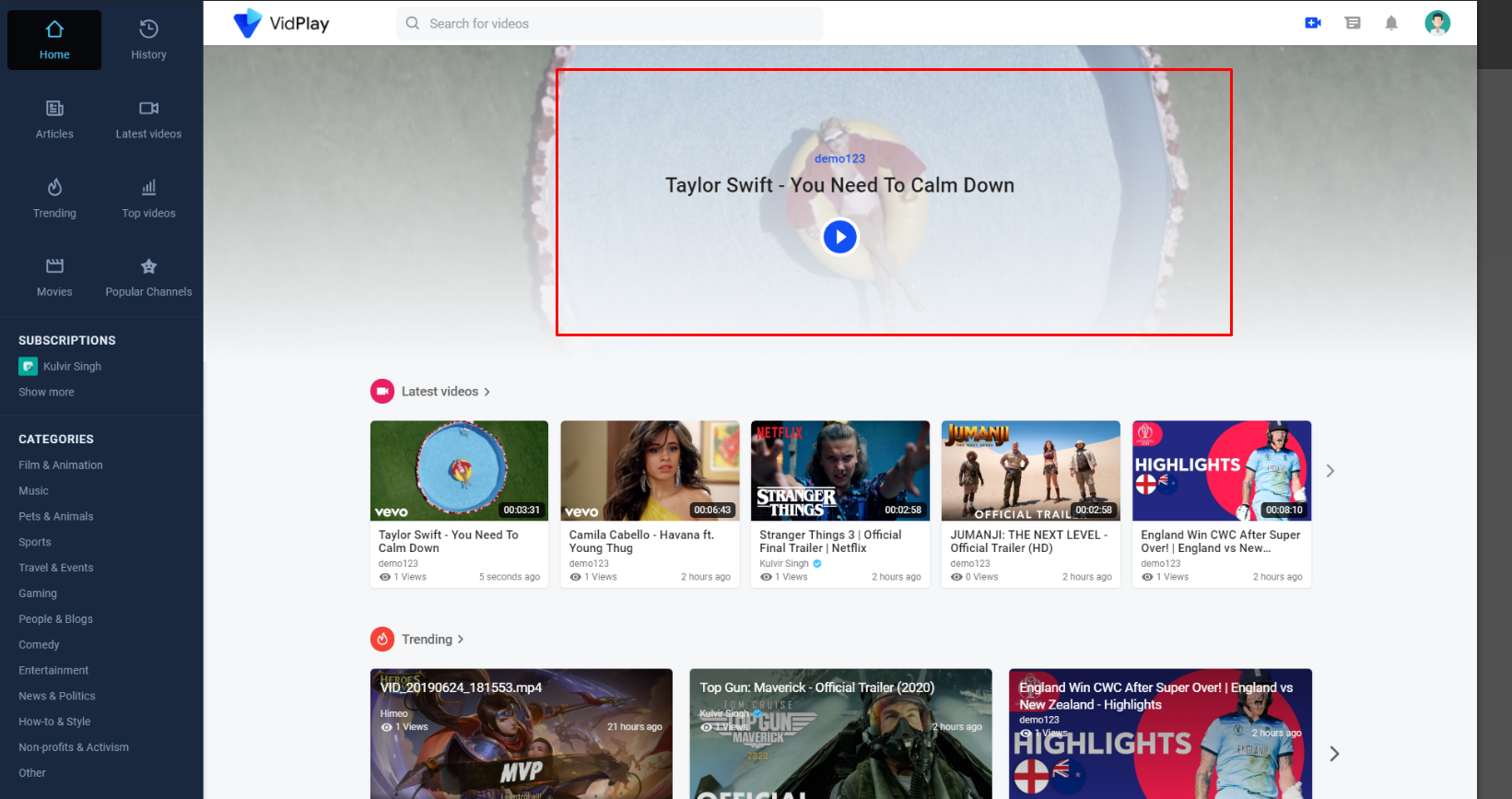This screenshot has width=1512, height=799.
Task: Click demo123 under Jumanji card
Action: [x=970, y=564]
